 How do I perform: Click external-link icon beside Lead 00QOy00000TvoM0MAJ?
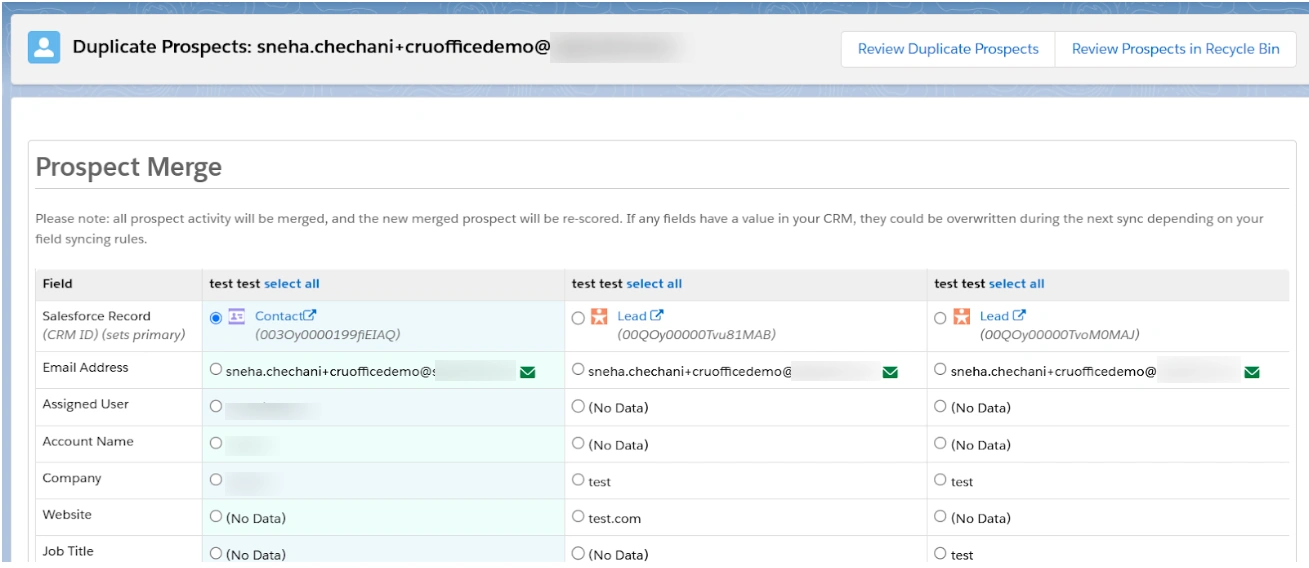tap(1019, 316)
